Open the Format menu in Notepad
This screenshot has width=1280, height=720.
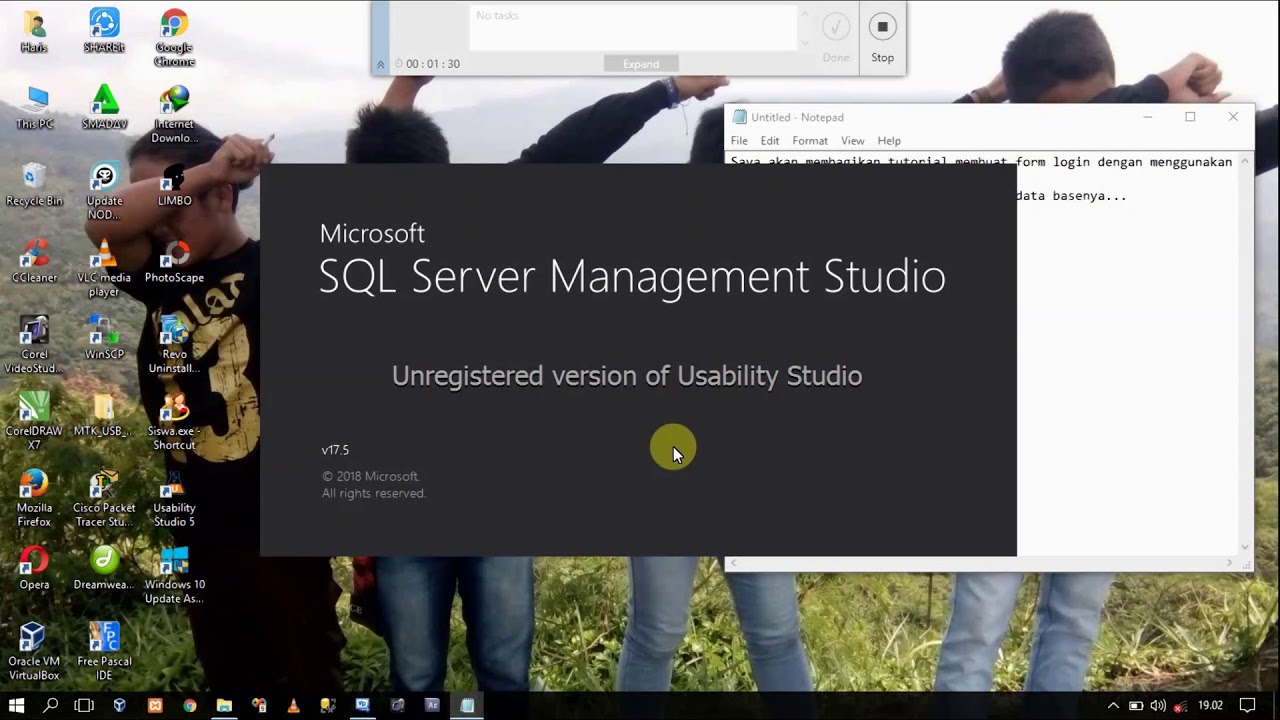tap(810, 141)
